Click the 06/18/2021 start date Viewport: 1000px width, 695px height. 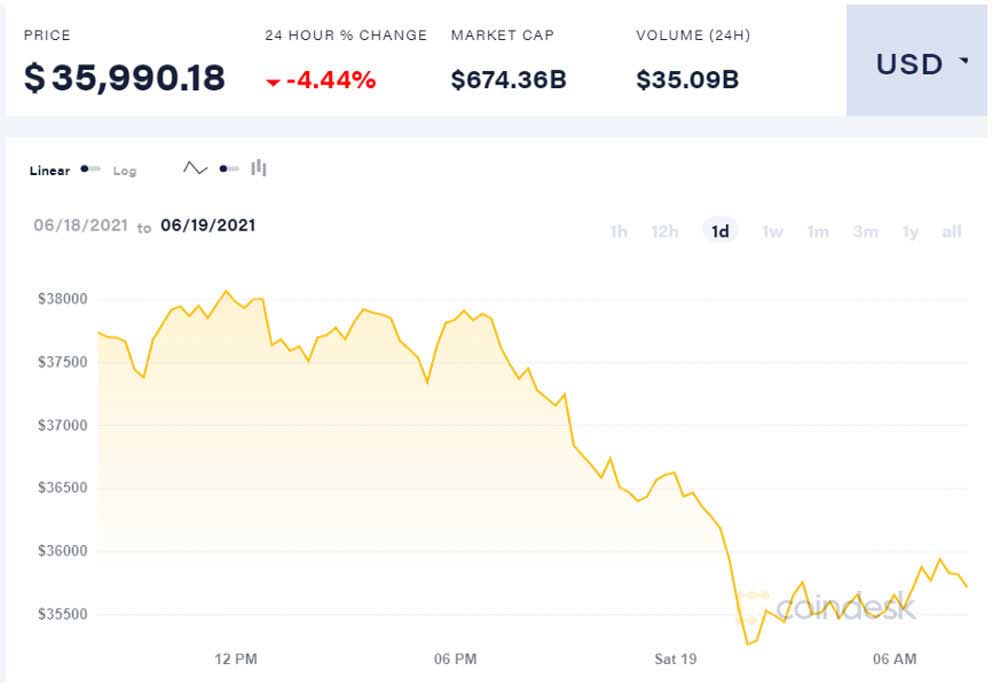[x=81, y=226]
